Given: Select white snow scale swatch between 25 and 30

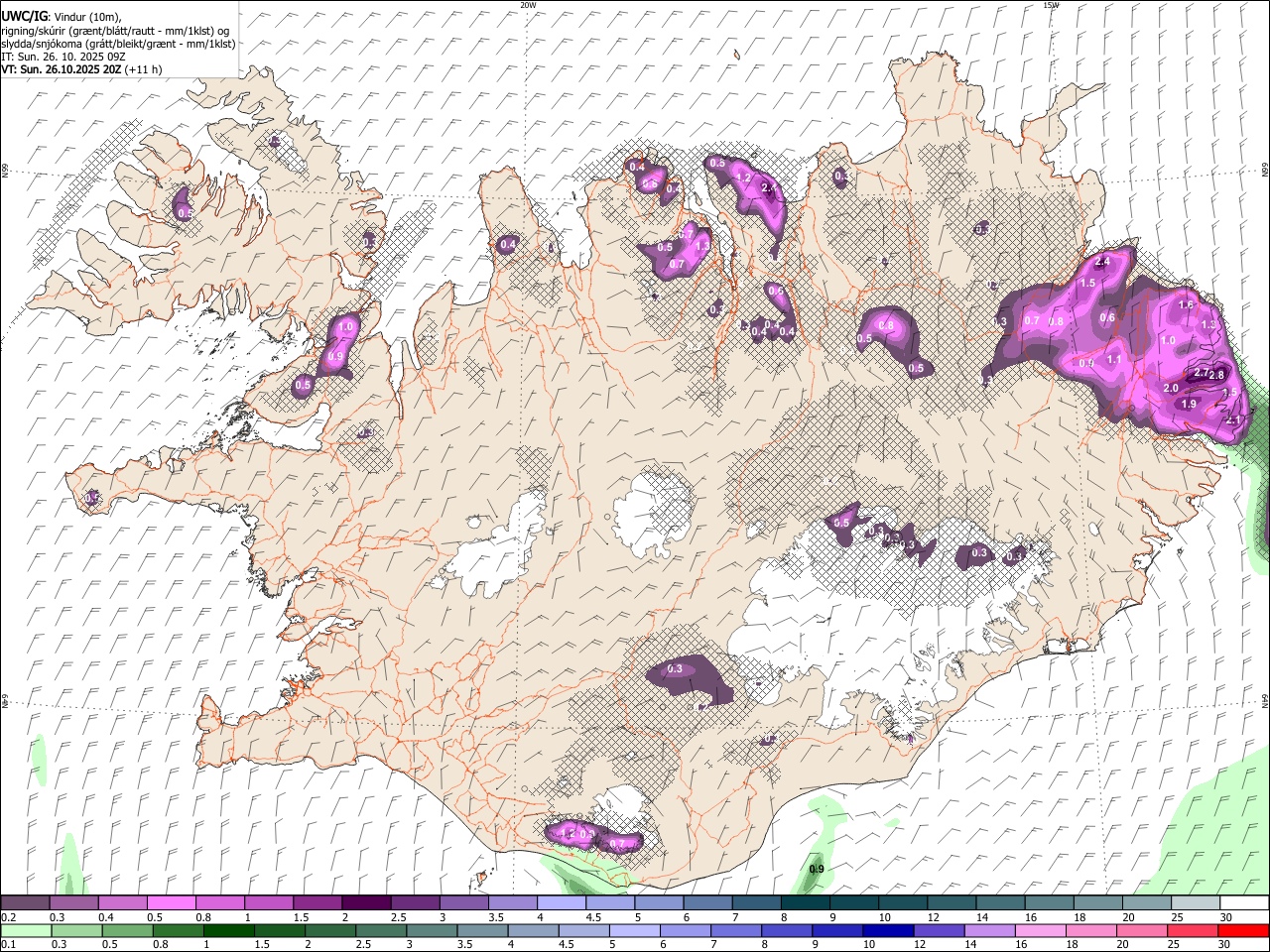Looking at the screenshot, I should click(x=1196, y=903).
